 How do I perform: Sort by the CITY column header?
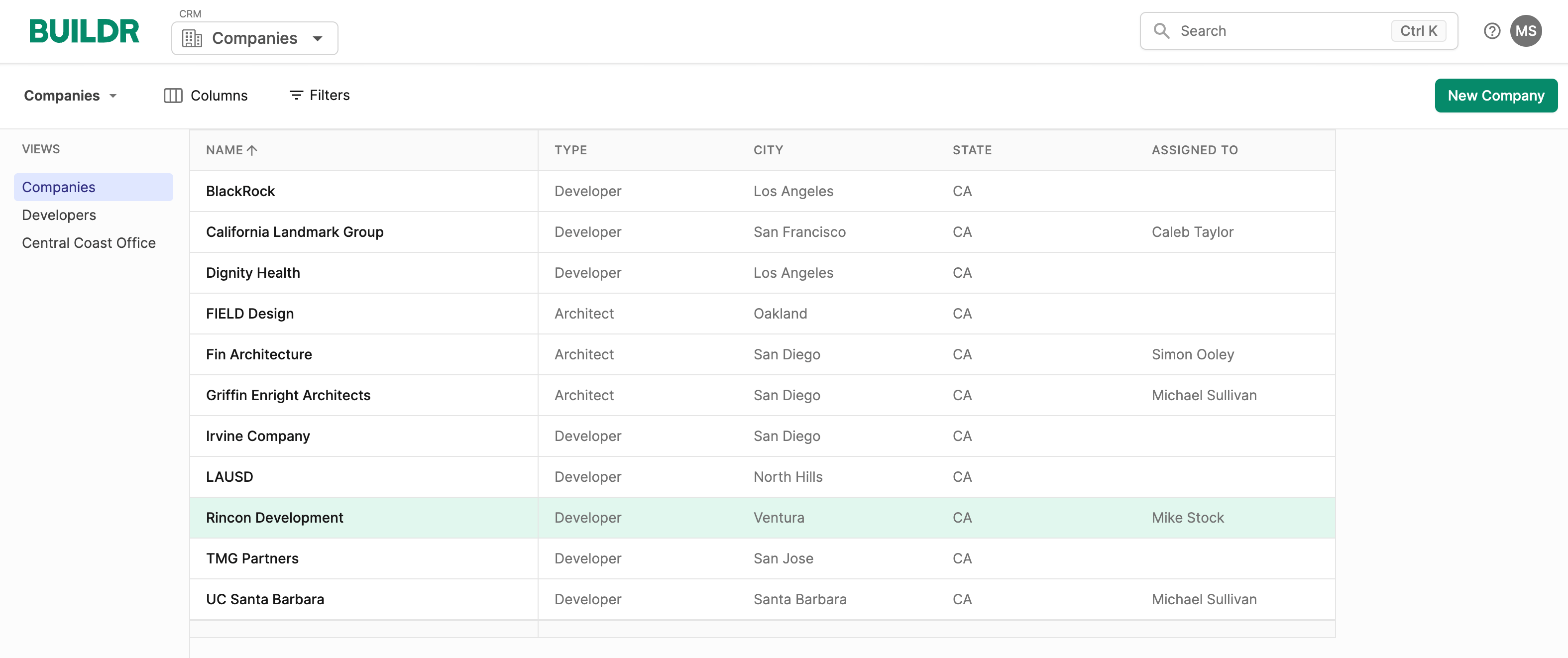point(768,150)
